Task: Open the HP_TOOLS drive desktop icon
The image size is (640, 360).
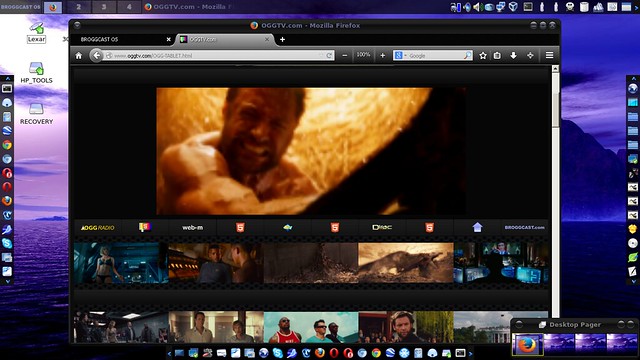Action: pyautogui.click(x=36, y=73)
